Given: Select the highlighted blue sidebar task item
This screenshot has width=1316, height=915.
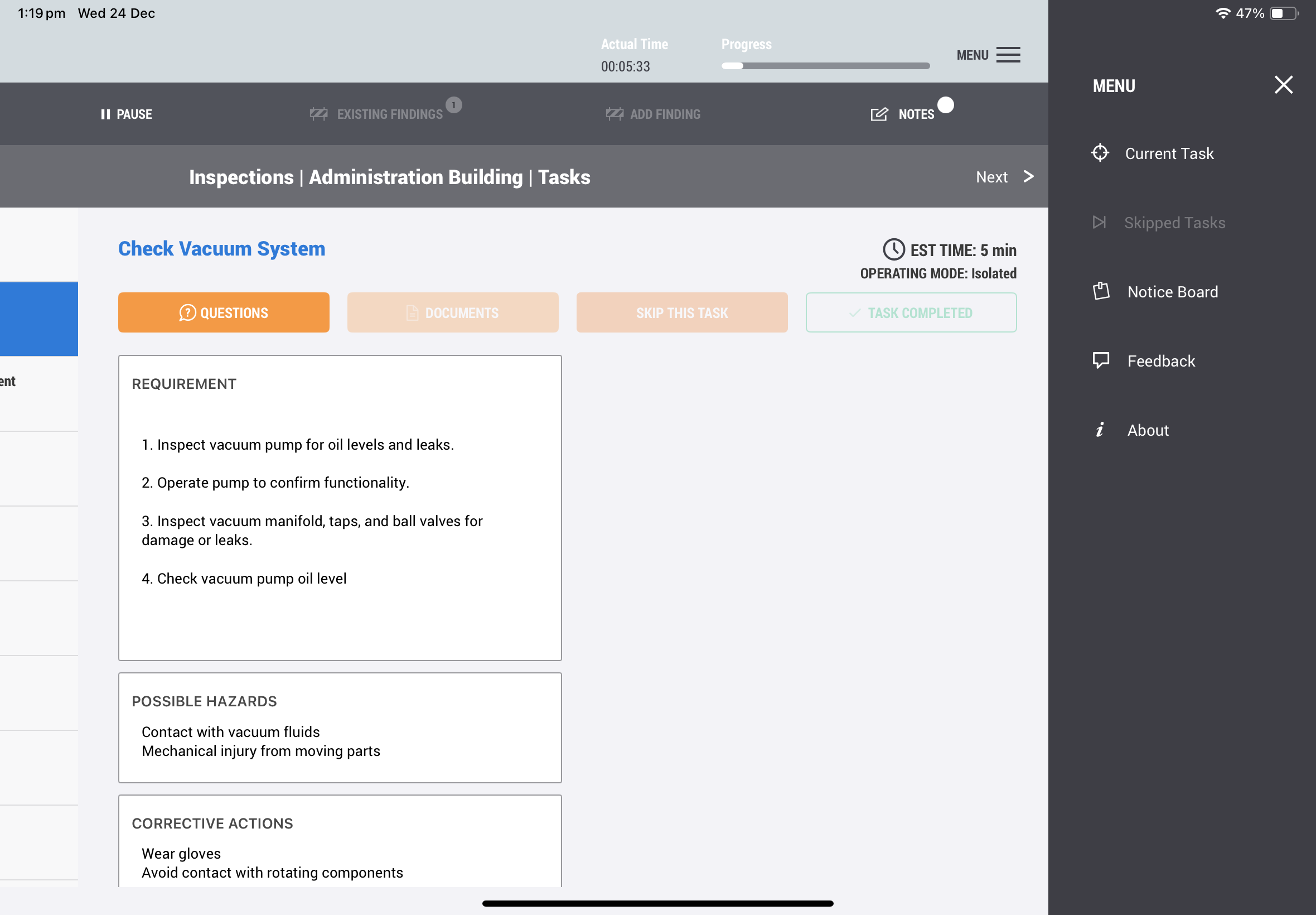Looking at the screenshot, I should pos(39,319).
